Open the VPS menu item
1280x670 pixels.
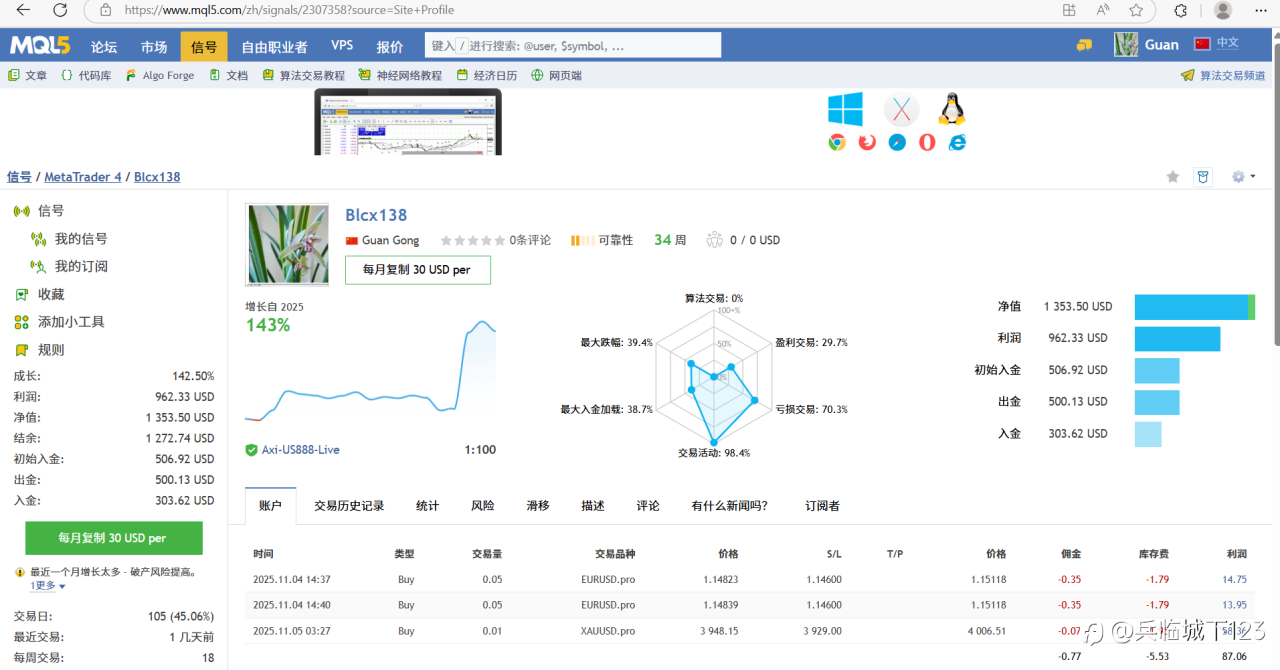pos(342,46)
